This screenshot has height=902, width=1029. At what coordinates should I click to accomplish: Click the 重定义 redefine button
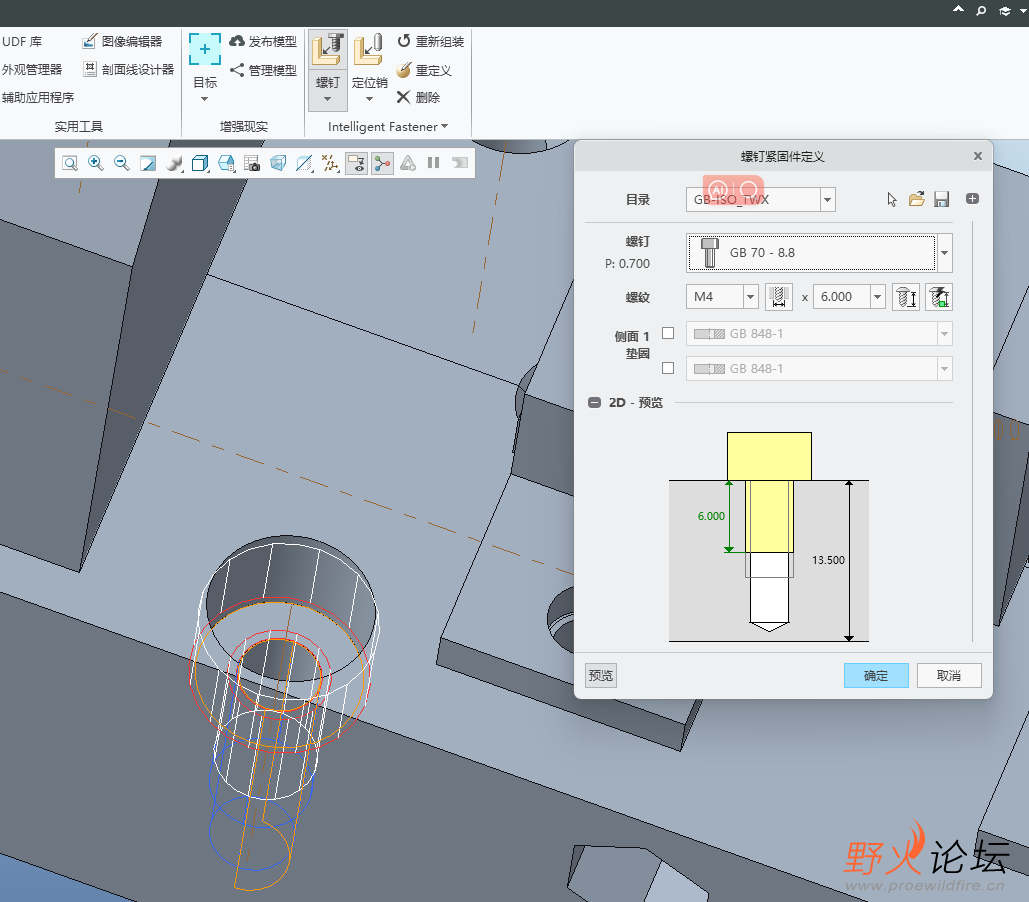click(424, 70)
